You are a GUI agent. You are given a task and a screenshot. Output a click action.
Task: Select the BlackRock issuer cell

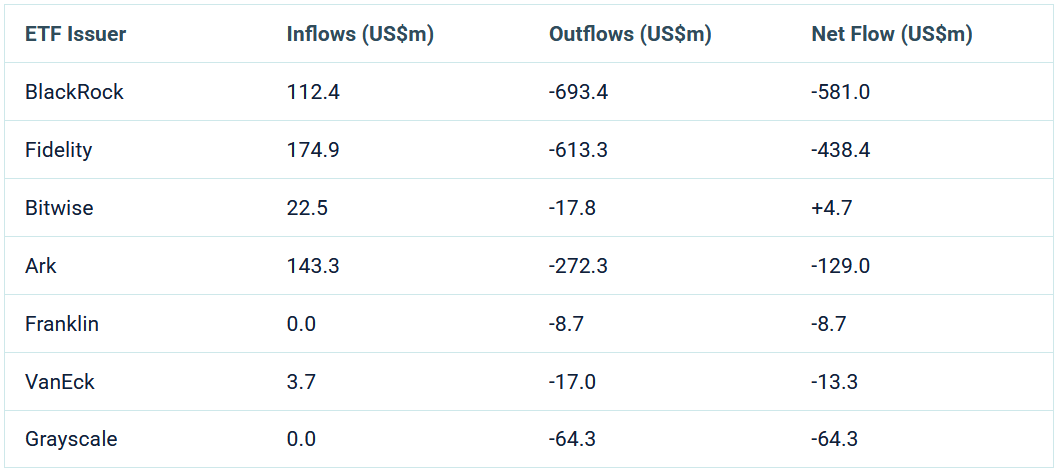pos(75,92)
